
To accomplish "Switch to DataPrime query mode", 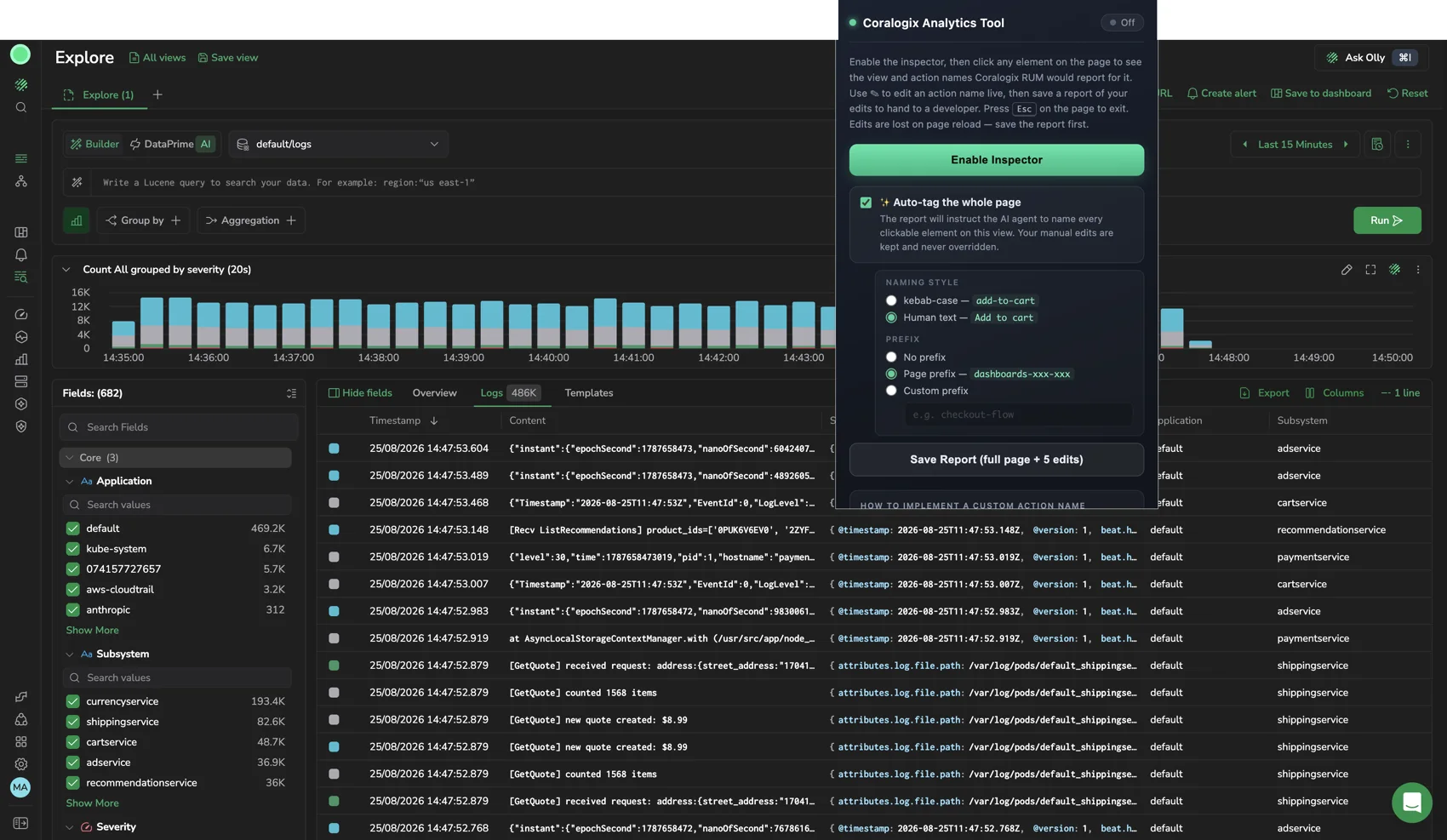I will (173, 144).
